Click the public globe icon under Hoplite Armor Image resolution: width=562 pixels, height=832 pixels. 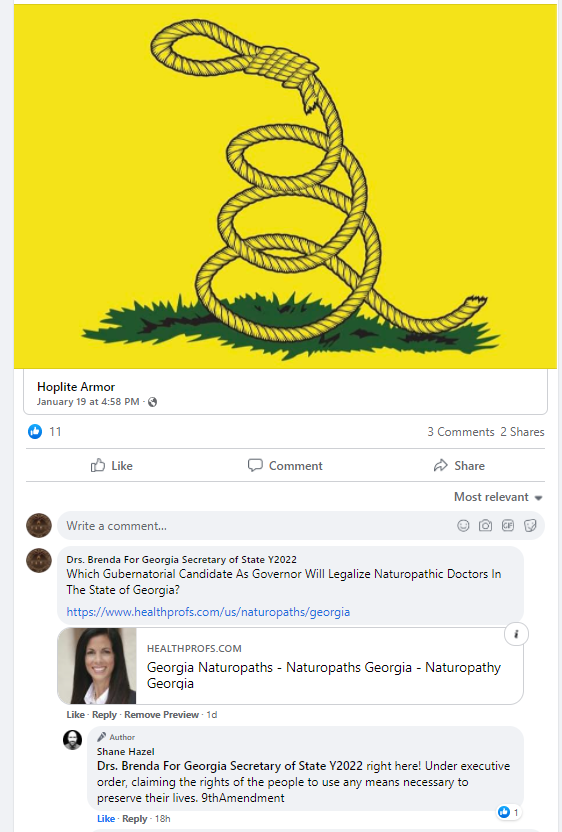point(152,402)
